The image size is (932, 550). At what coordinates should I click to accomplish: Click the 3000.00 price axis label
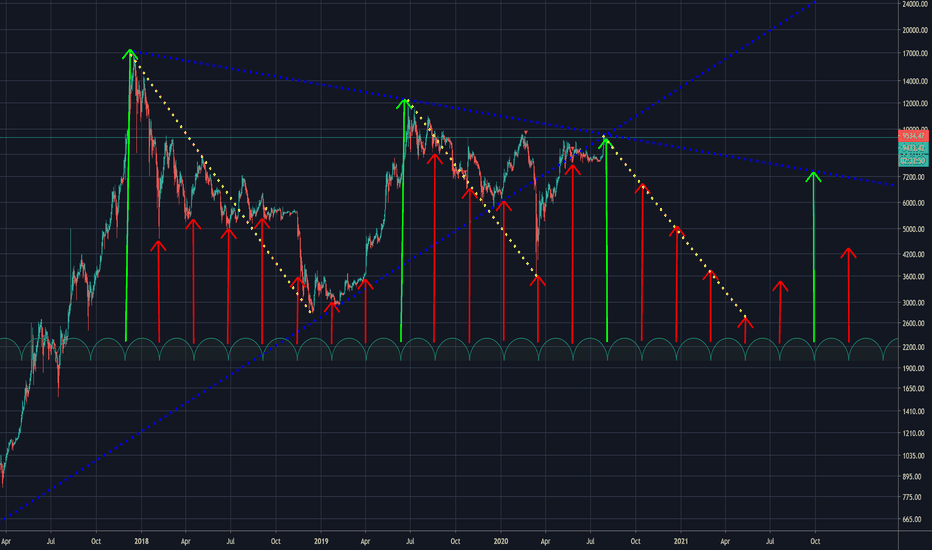(x=916, y=303)
